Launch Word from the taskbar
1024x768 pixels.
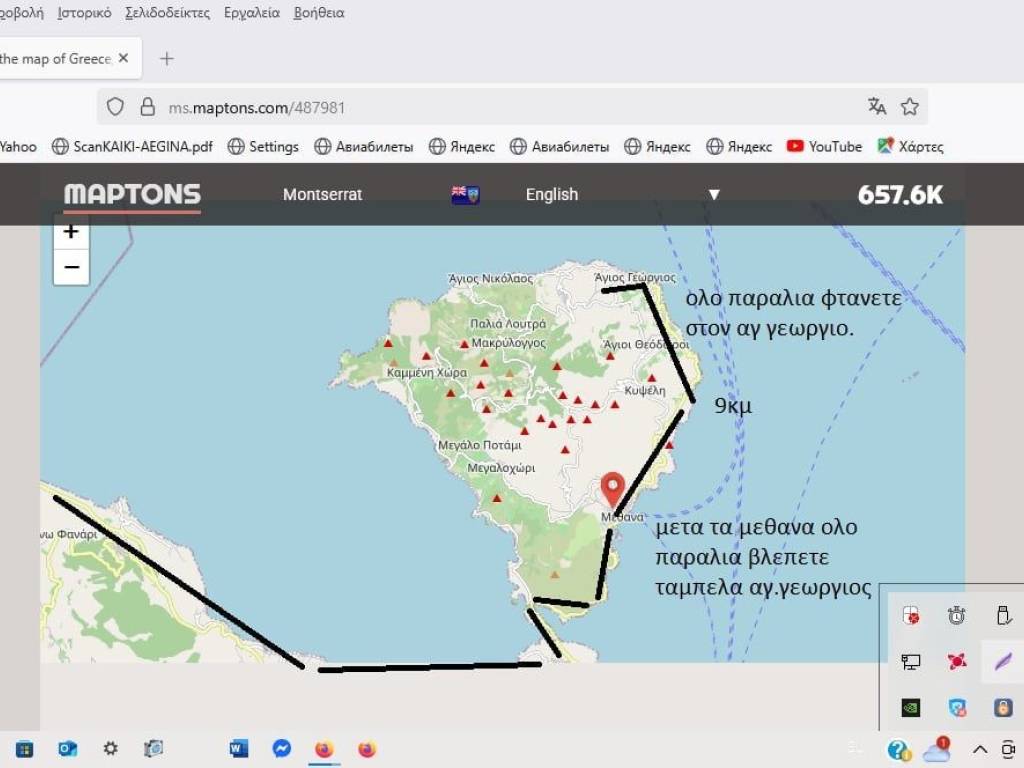(x=238, y=748)
